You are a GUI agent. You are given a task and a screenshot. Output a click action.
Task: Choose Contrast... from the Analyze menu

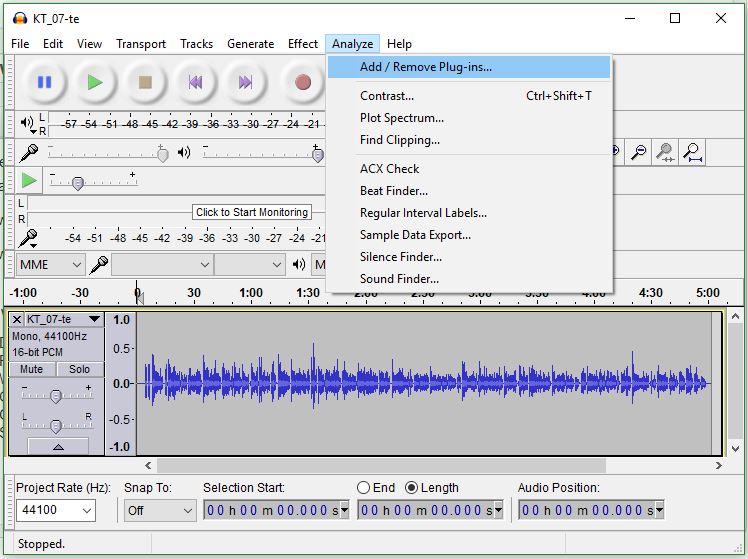pyautogui.click(x=469, y=96)
